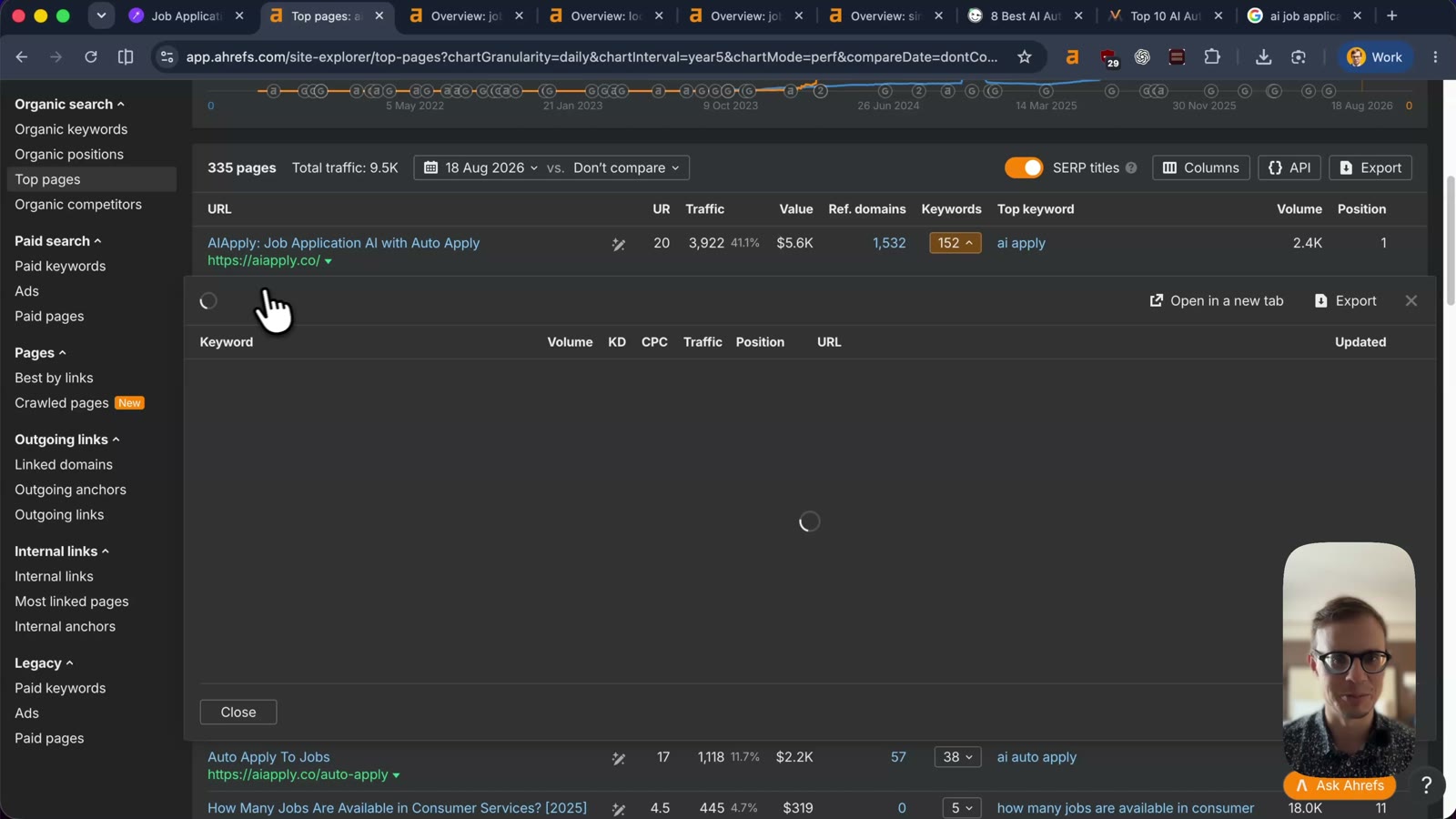Open the Crawled pages report
This screenshot has height=819, width=1456.
tap(62, 403)
